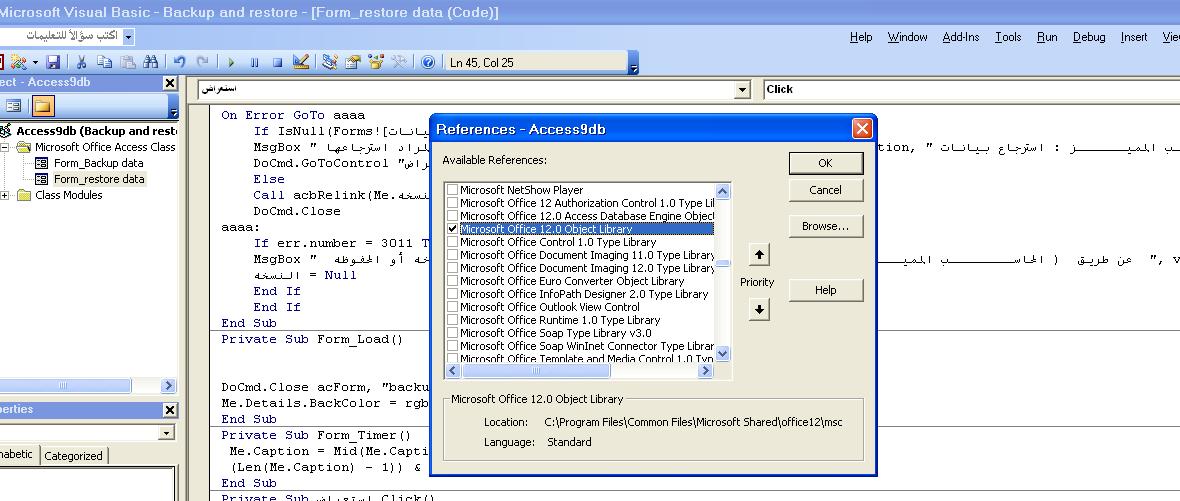Click the Save icon in the toolbar
This screenshot has height=501, width=1180.
pyautogui.click(x=53, y=62)
